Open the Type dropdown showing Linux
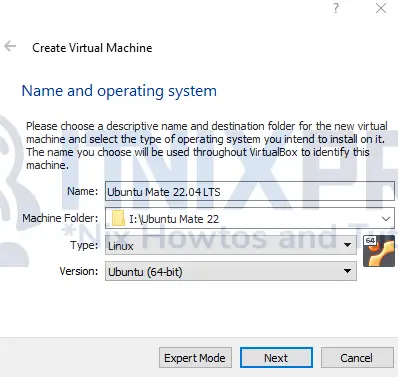398x377 pixels. (x=231, y=245)
